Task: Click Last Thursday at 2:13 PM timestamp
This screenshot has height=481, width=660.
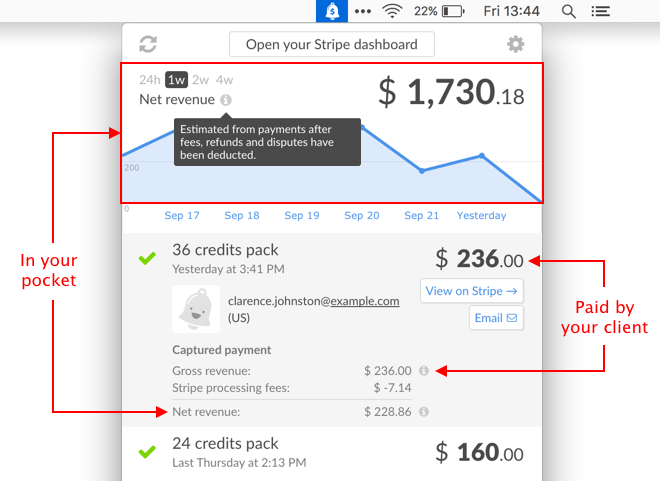Action: tap(239, 463)
